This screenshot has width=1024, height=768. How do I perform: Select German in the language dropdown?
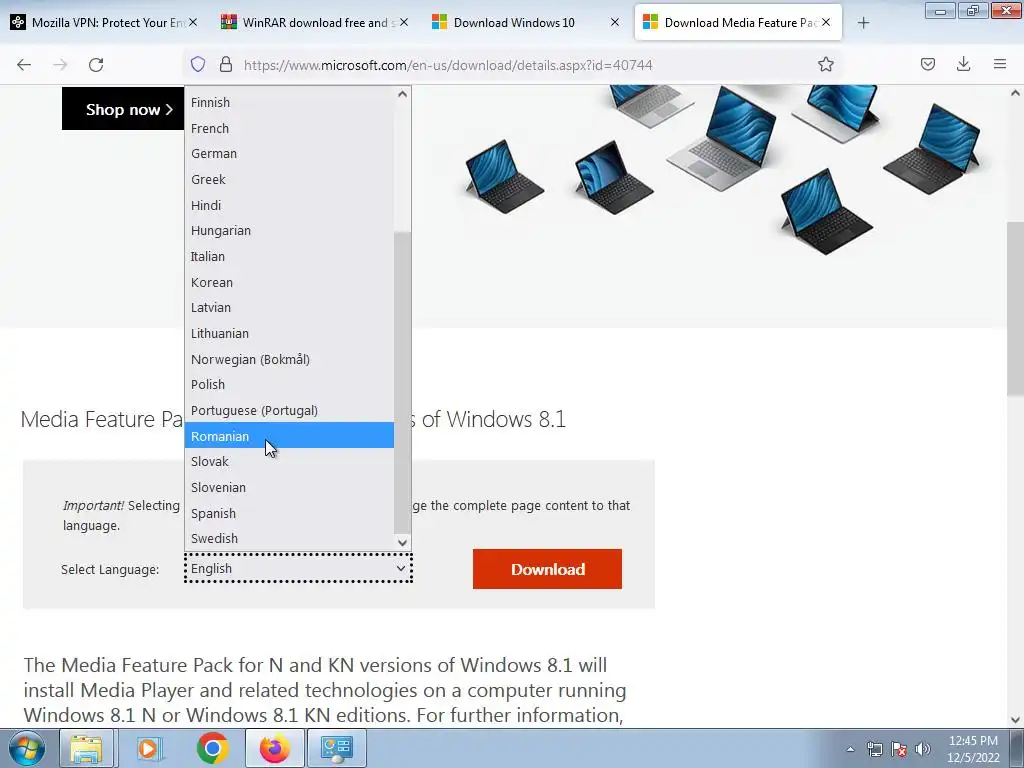point(289,153)
